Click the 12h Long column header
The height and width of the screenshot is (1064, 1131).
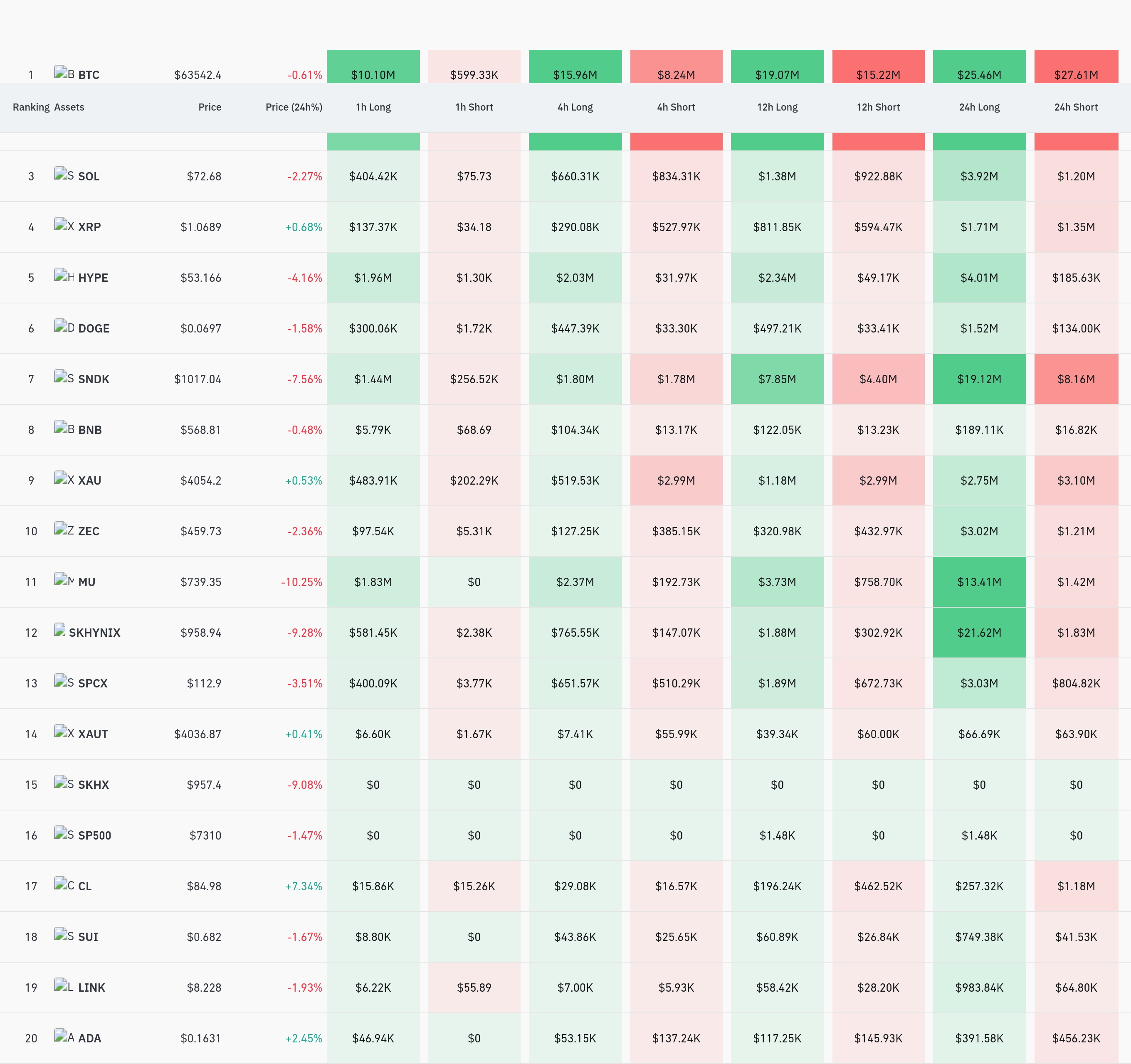[777, 107]
